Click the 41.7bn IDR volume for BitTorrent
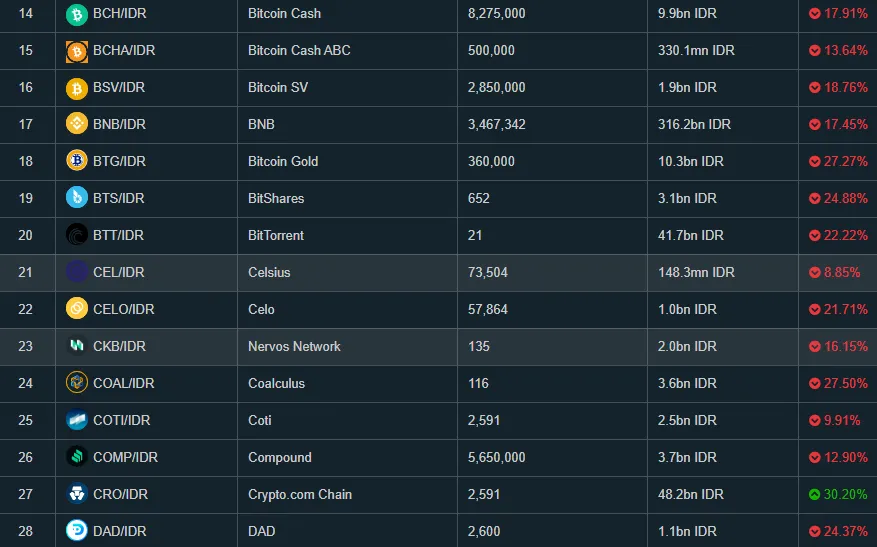 691,235
